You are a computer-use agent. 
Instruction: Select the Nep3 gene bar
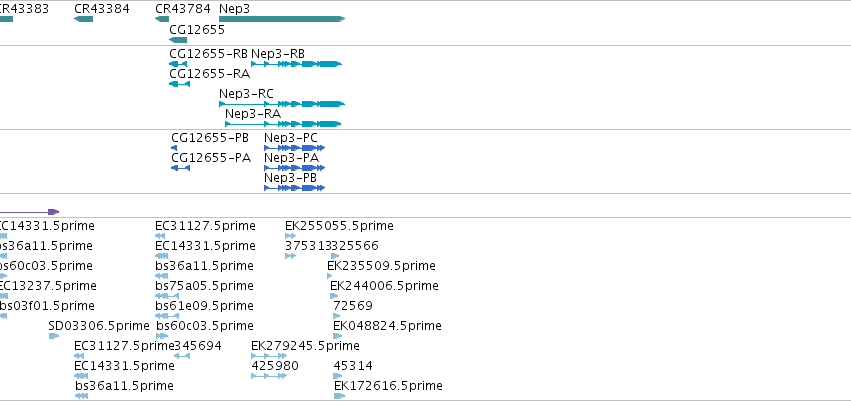click(282, 19)
